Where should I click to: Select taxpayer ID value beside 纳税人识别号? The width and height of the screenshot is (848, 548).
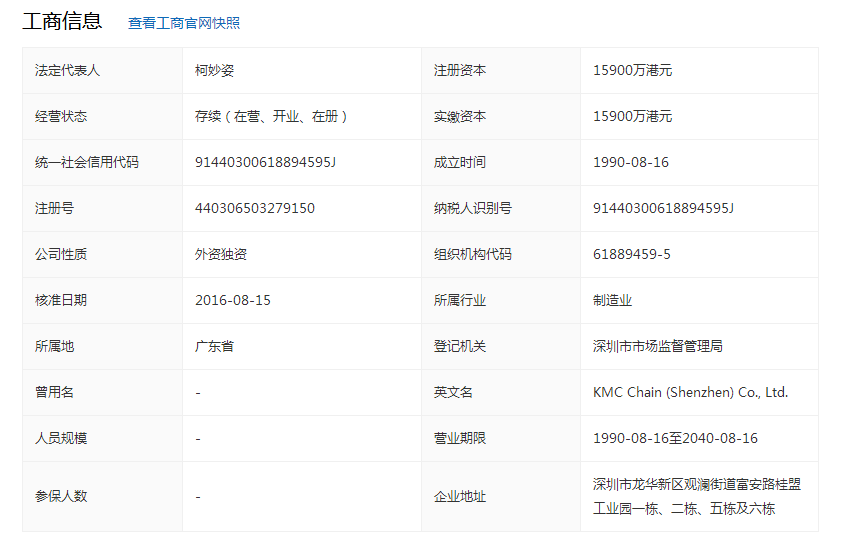click(663, 208)
